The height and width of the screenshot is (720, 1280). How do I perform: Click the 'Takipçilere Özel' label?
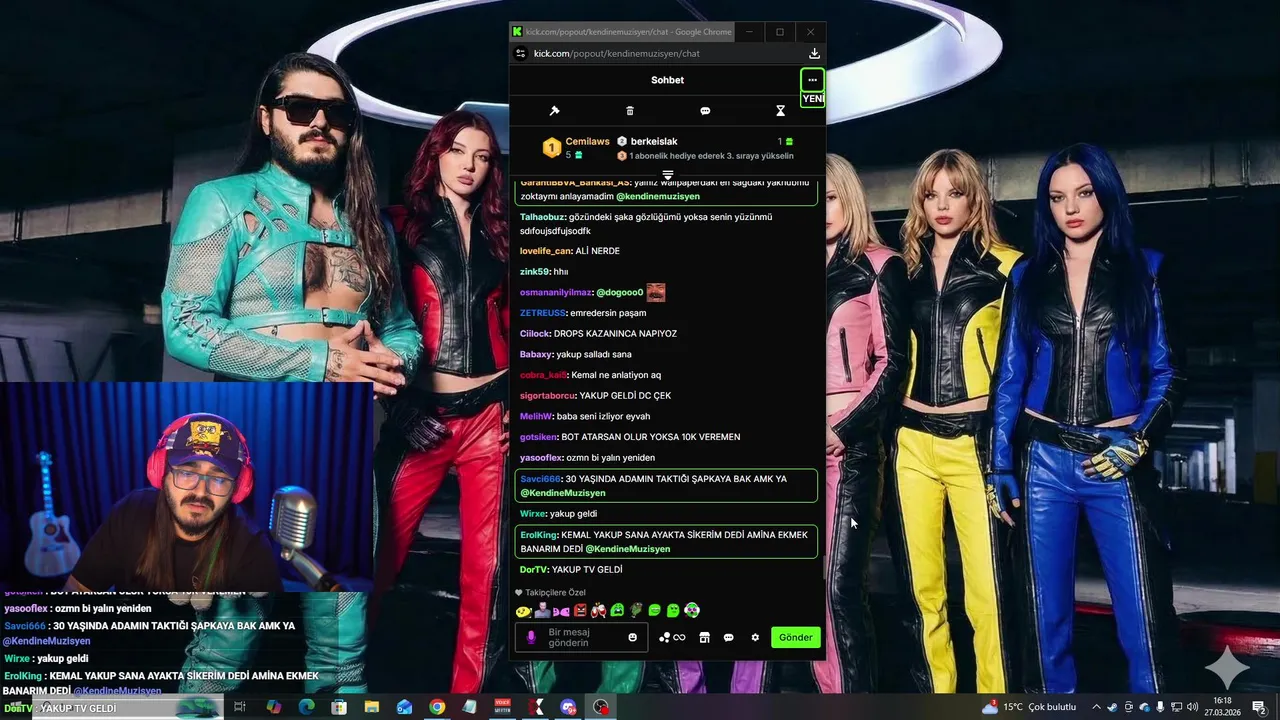(x=556, y=592)
